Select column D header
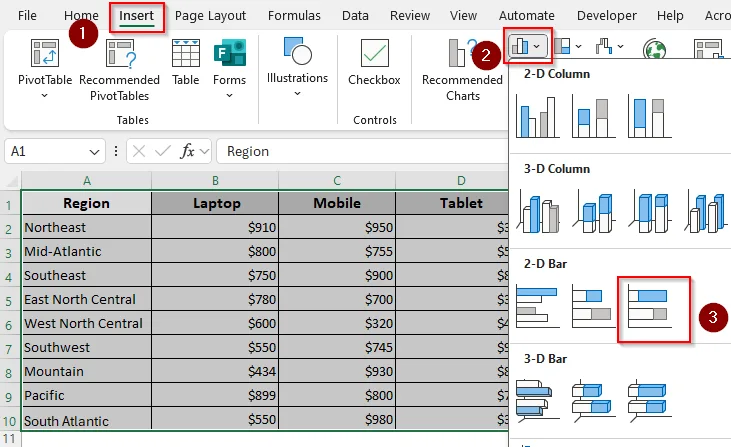The height and width of the screenshot is (447, 731). (452, 181)
